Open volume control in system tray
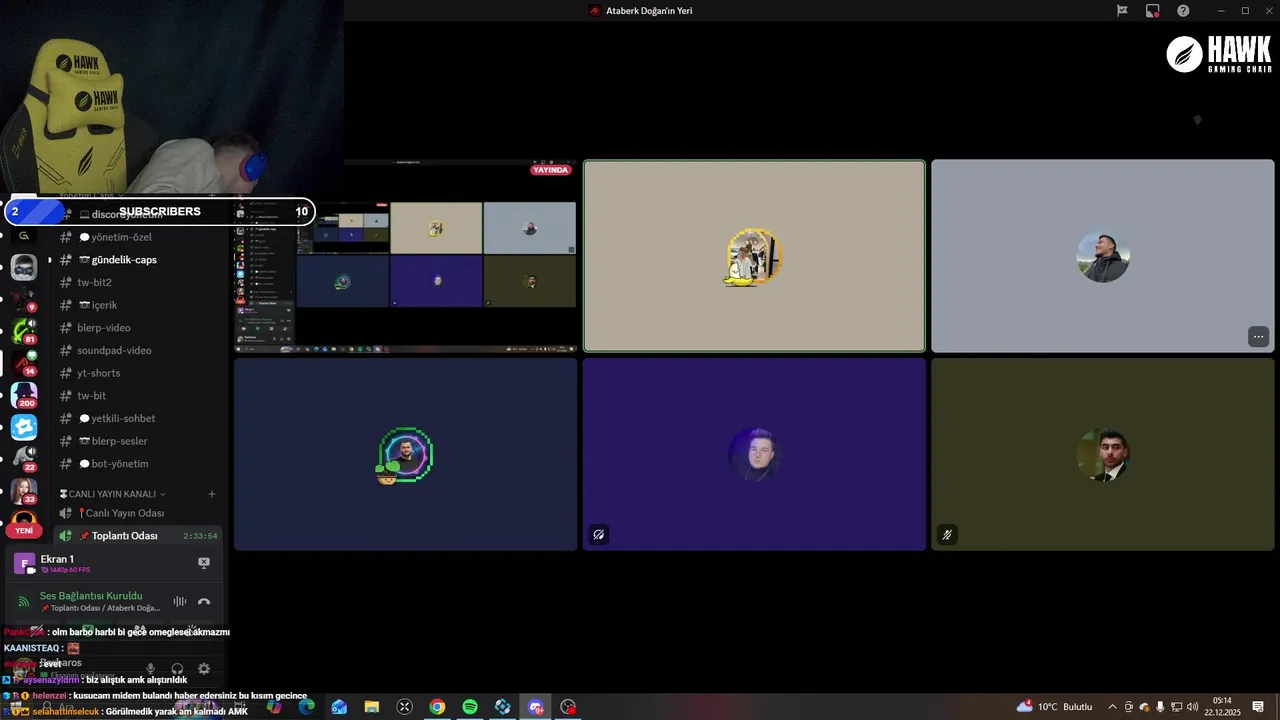The height and width of the screenshot is (720, 1280). tap(1192, 707)
